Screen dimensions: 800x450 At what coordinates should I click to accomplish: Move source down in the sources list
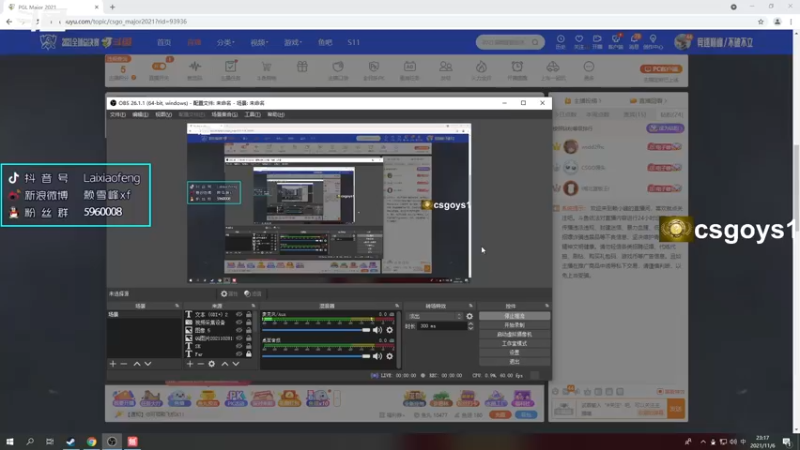(236, 364)
